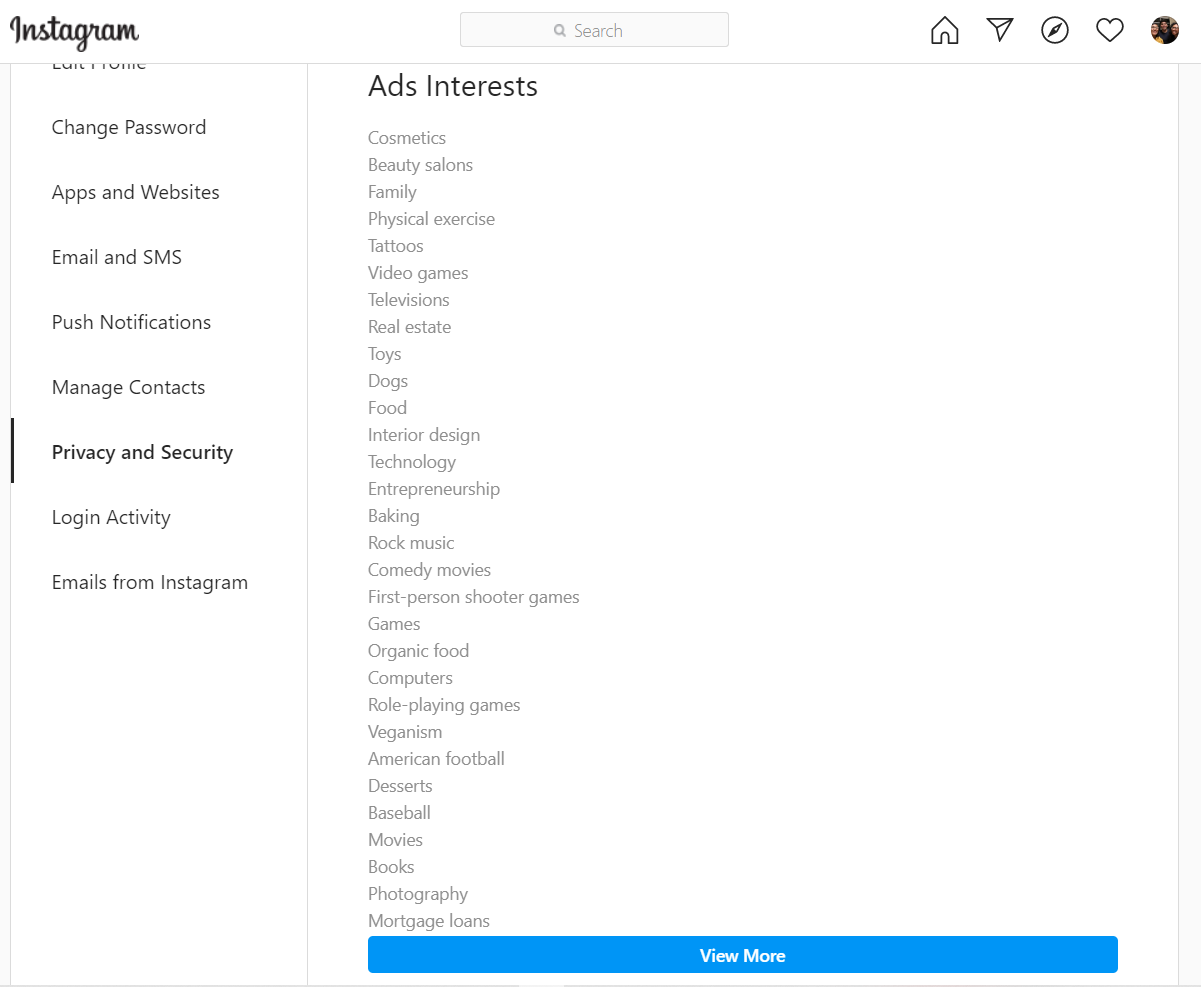Go to Email and SMS settings
This screenshot has width=1201, height=987.
pyautogui.click(x=117, y=257)
